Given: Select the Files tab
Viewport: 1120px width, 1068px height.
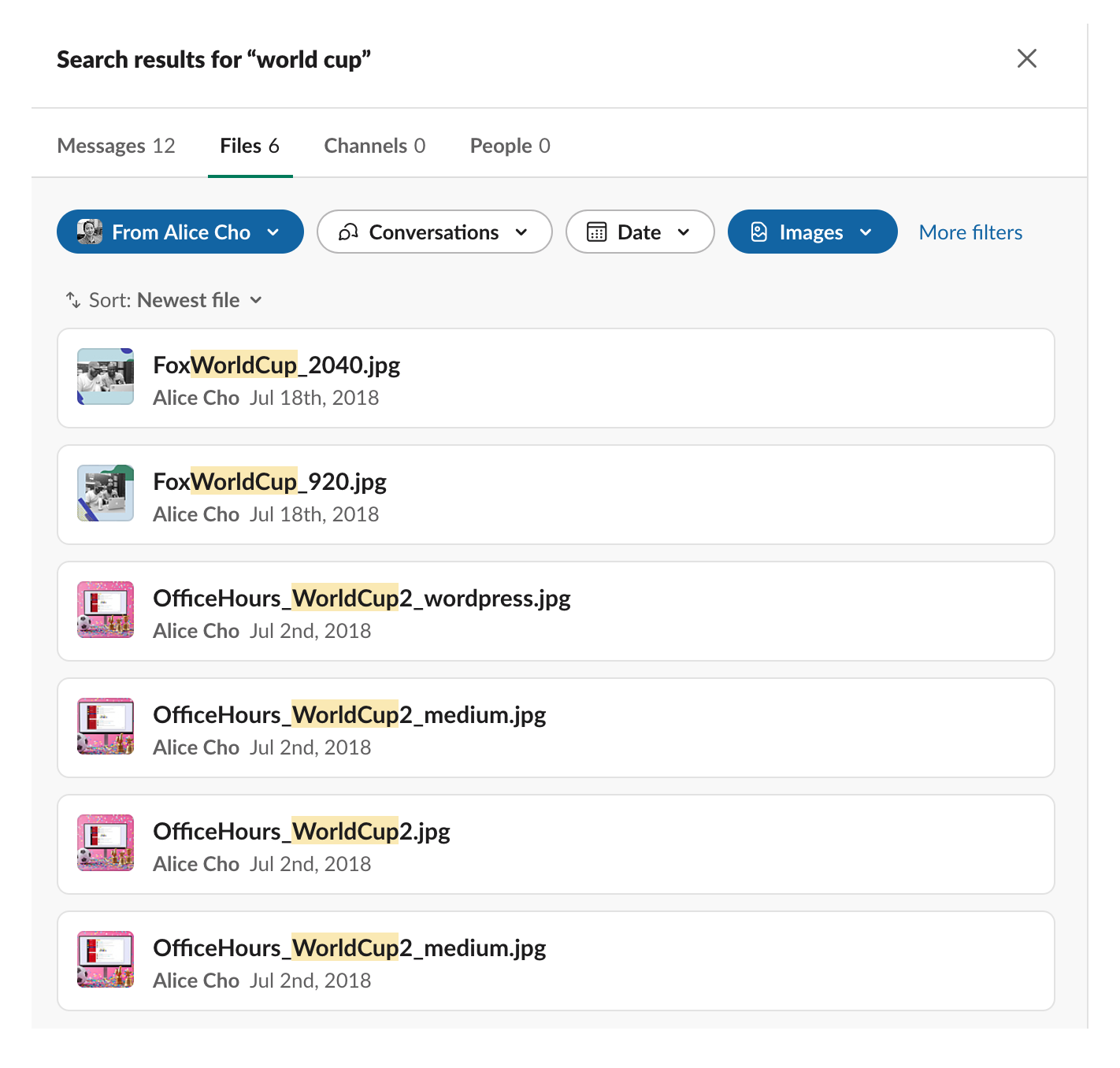Looking at the screenshot, I should click(250, 146).
